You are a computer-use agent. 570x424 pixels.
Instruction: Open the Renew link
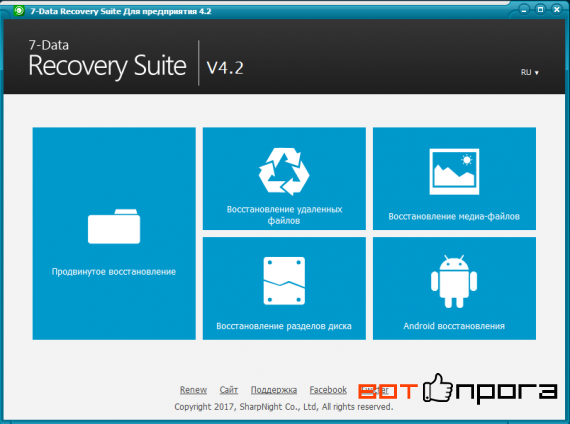click(x=193, y=390)
